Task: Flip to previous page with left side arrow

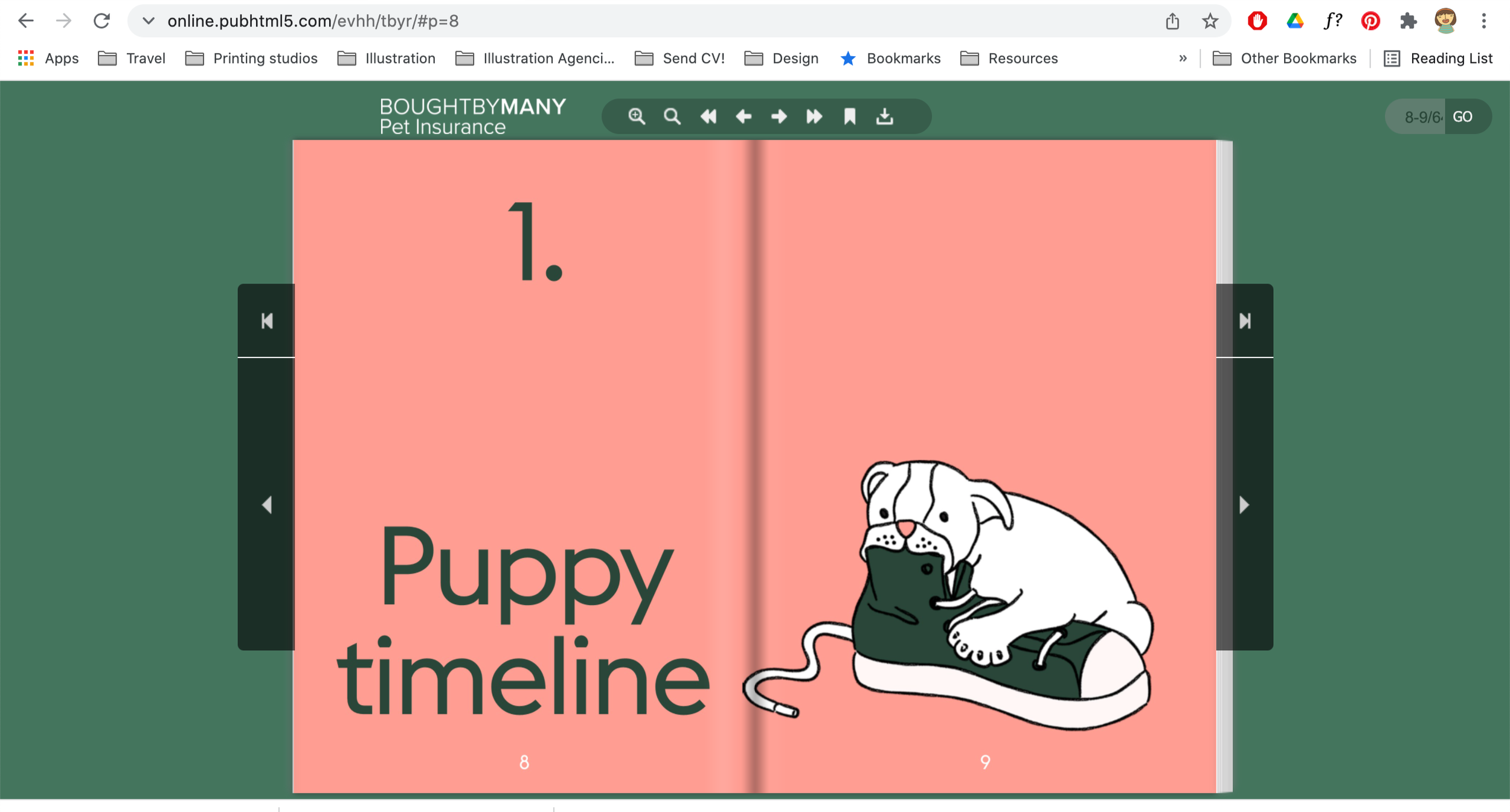Action: [x=267, y=505]
